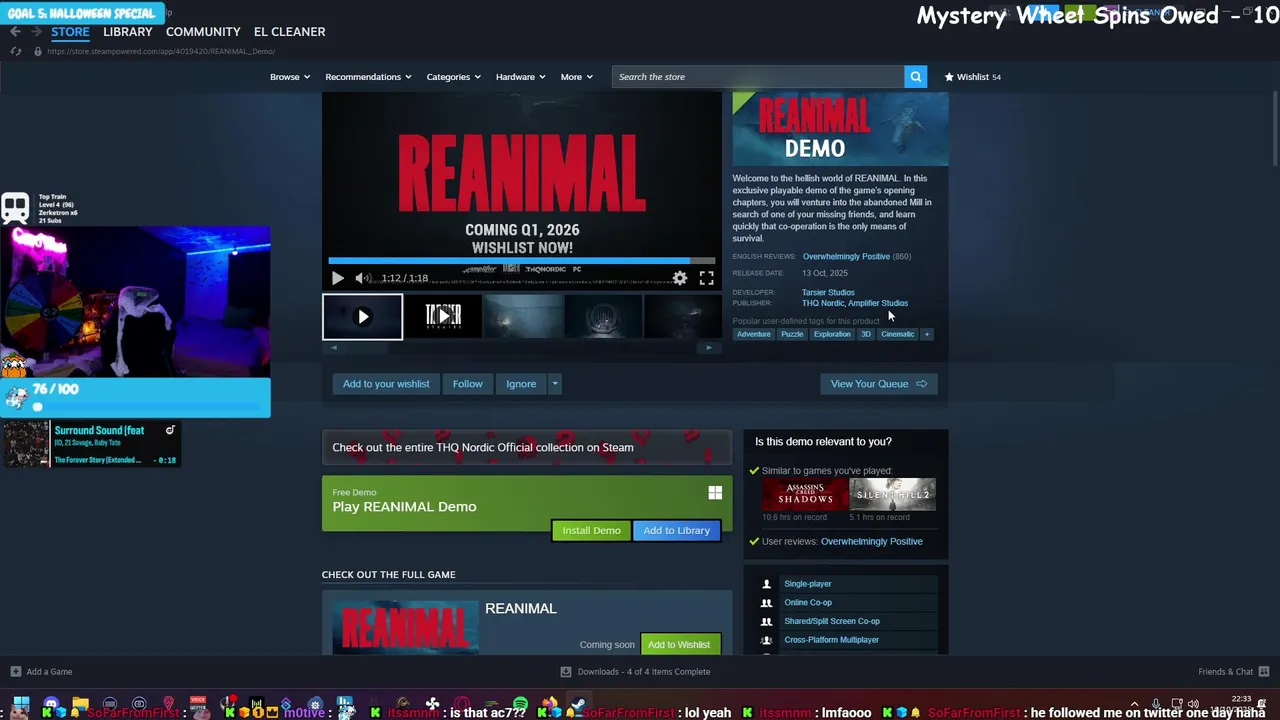This screenshot has height=720, width=1280.
Task: Select the Adventure tag
Action: (x=754, y=334)
